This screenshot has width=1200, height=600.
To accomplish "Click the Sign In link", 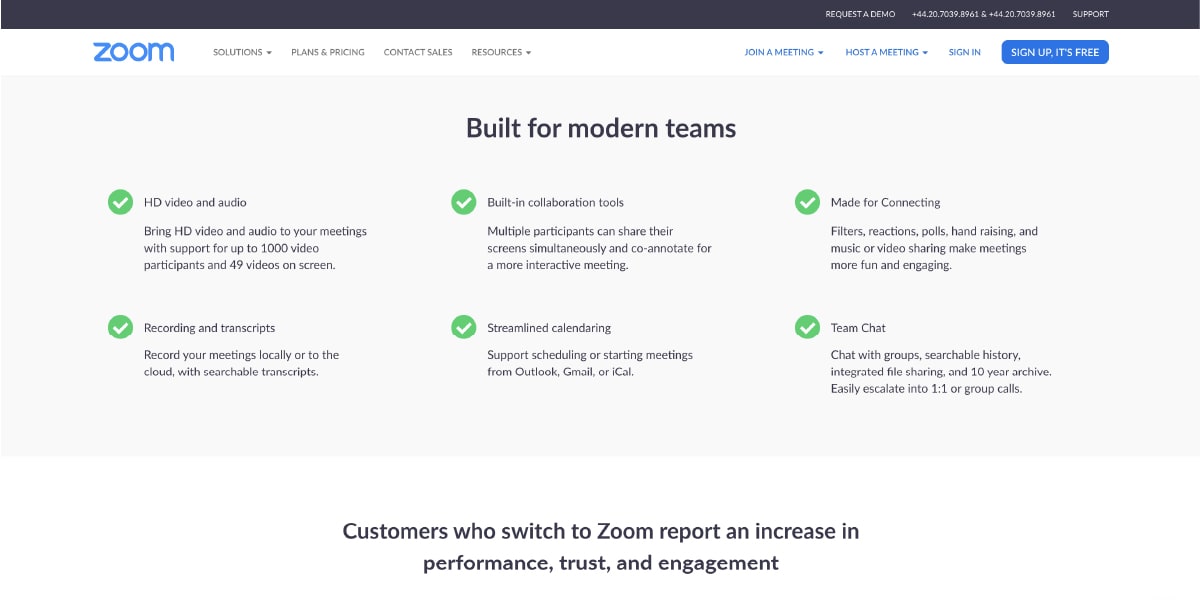I will [965, 52].
